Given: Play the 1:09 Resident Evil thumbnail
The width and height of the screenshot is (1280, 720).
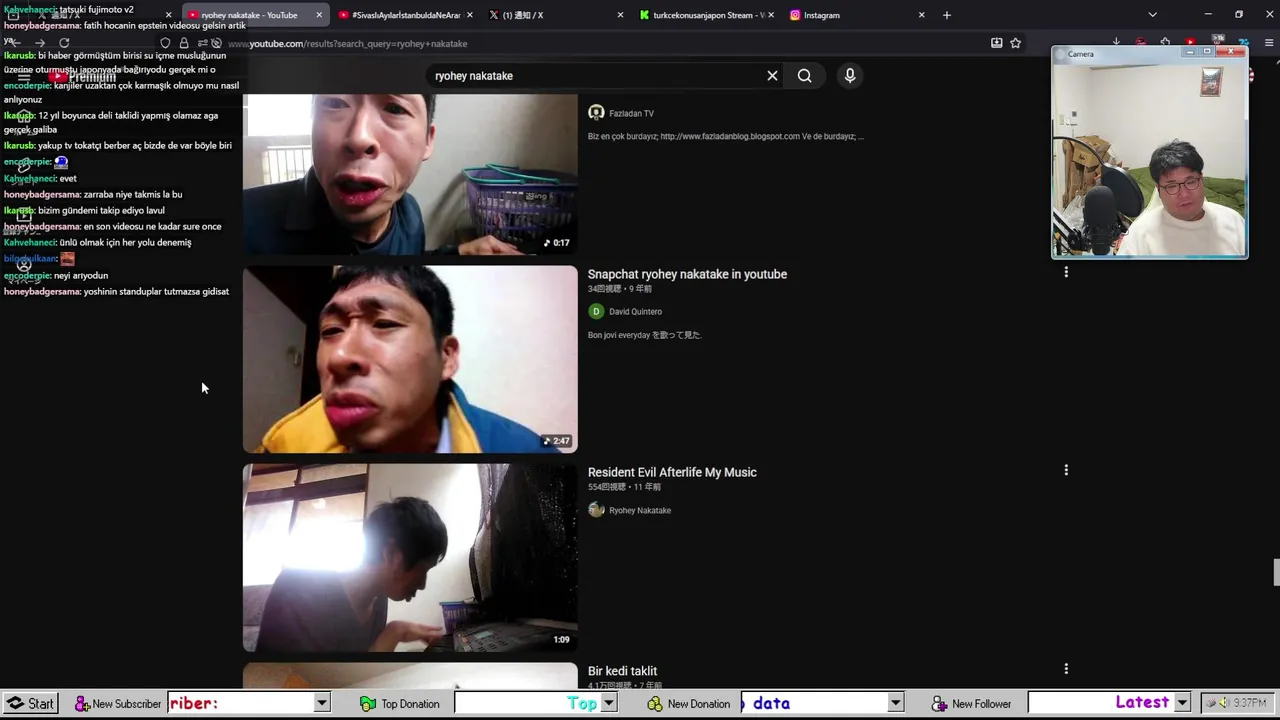Looking at the screenshot, I should (410, 557).
